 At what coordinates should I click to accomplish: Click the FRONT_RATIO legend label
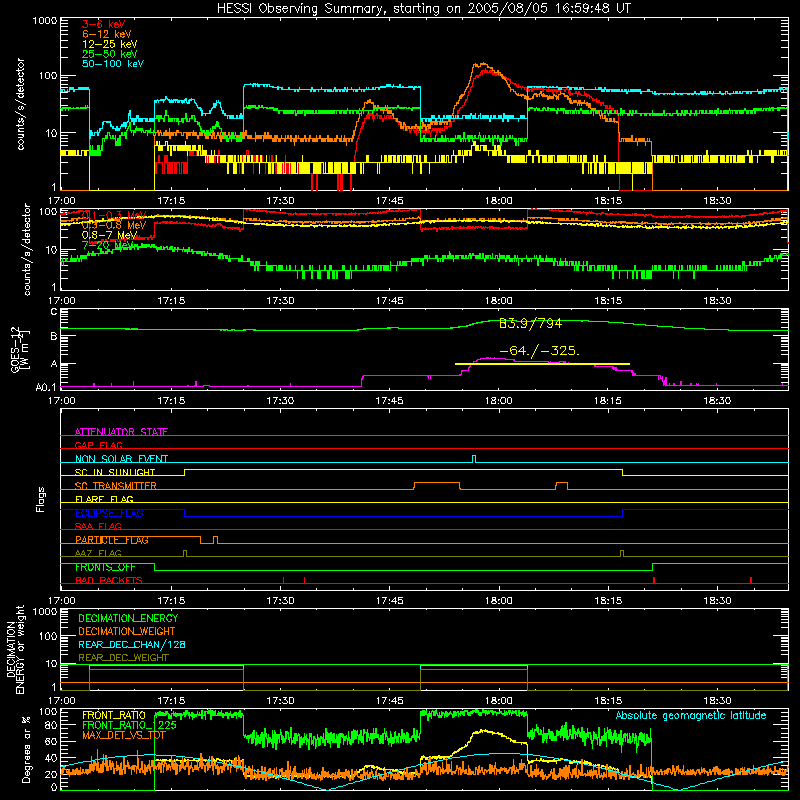(114, 715)
